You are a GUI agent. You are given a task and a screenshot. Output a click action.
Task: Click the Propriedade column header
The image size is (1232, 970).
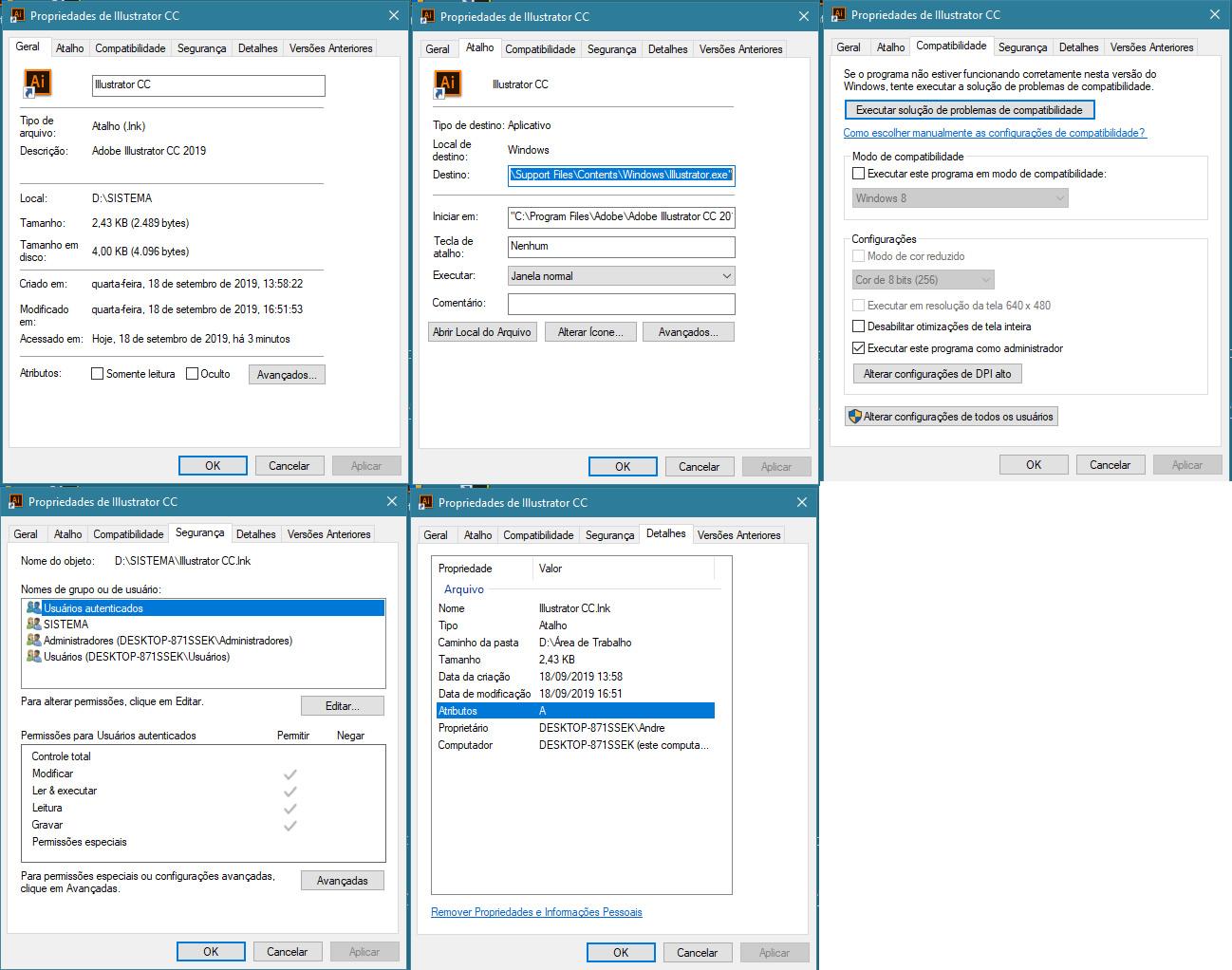tap(482, 569)
